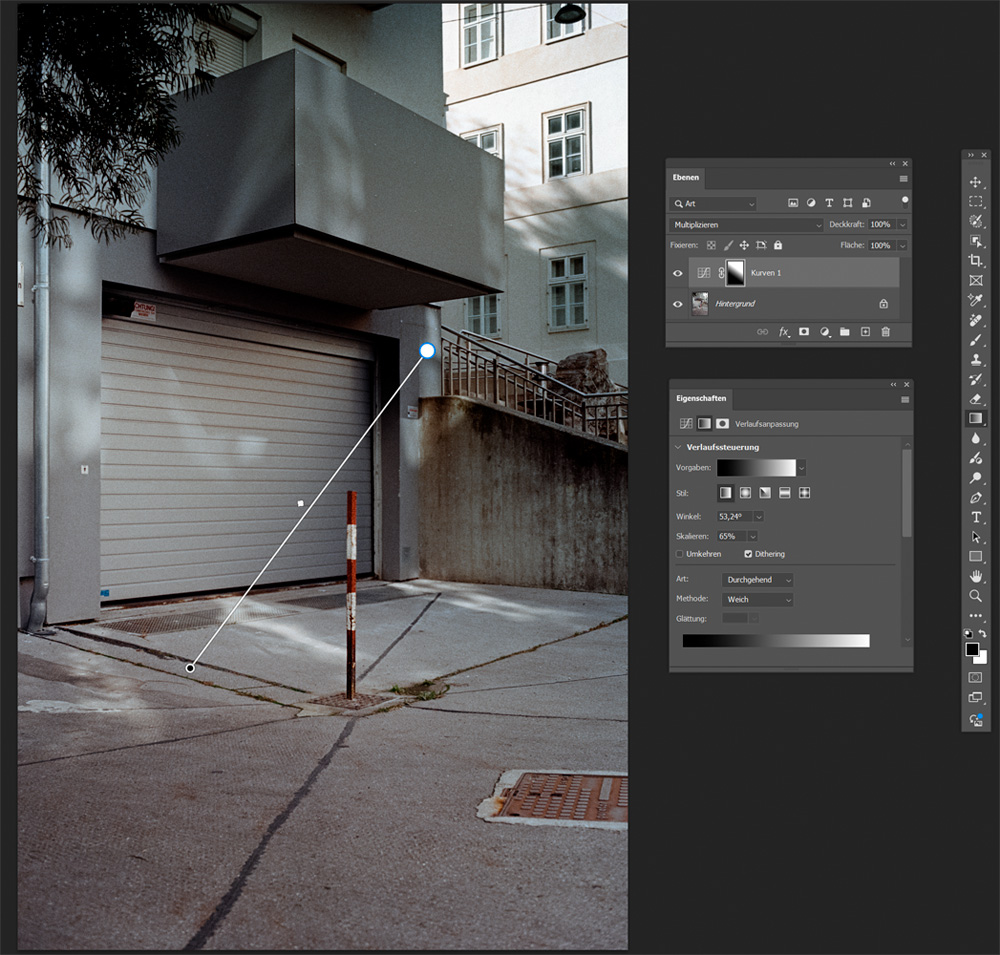The height and width of the screenshot is (955, 1000).
Task: Uncheck the Dithering checkbox
Action: tap(748, 554)
